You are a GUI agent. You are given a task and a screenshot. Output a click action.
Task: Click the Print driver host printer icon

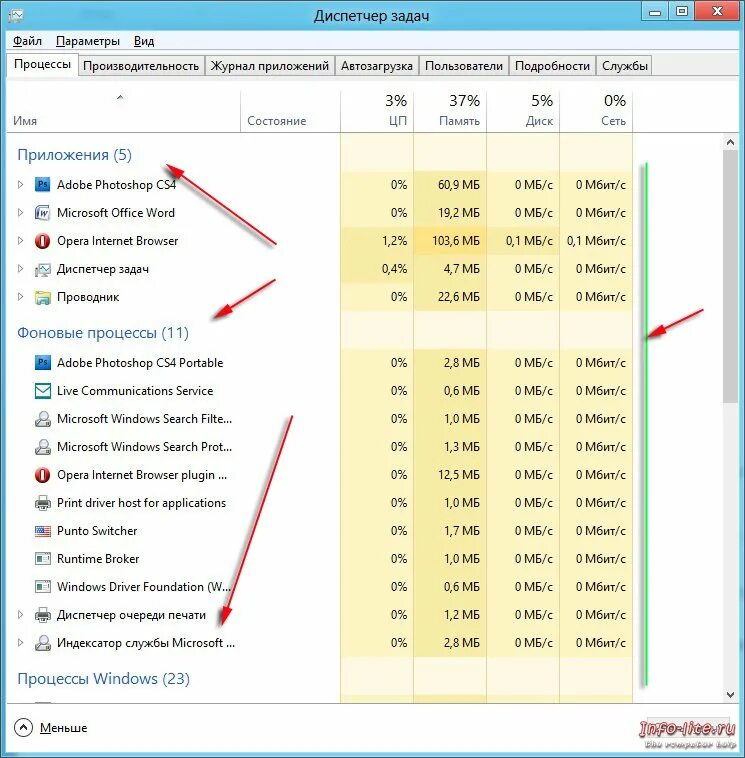[x=43, y=503]
